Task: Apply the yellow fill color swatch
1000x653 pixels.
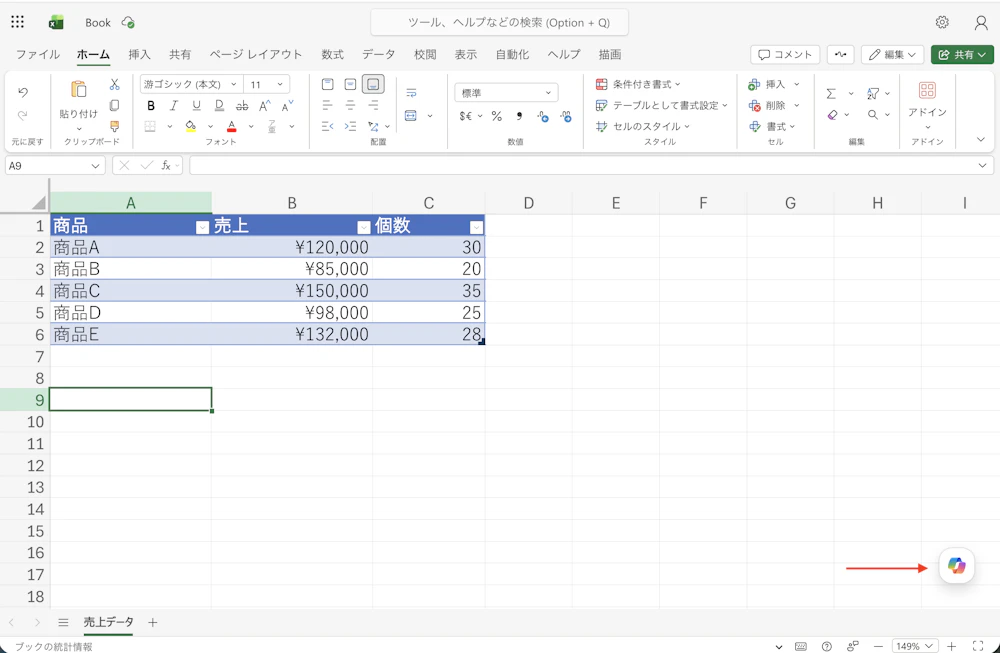Action: 191,126
